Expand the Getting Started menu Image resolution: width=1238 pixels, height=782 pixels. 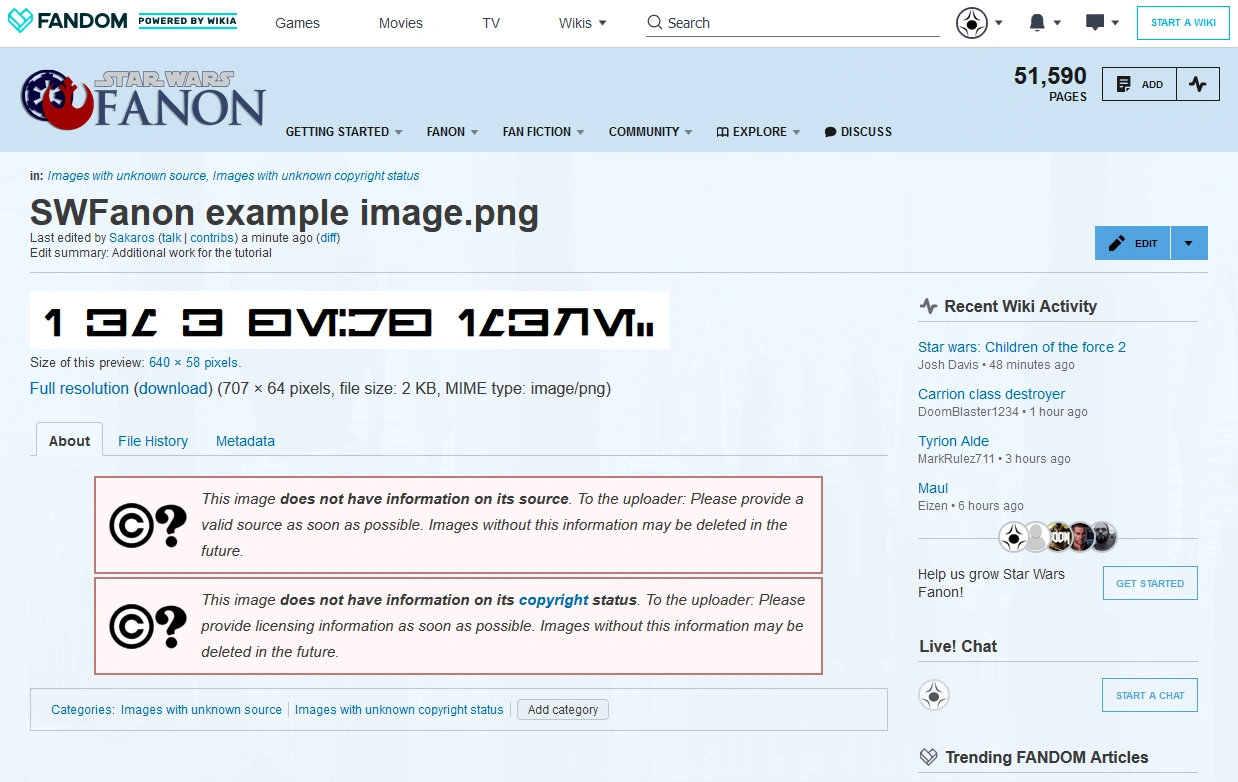coord(344,131)
